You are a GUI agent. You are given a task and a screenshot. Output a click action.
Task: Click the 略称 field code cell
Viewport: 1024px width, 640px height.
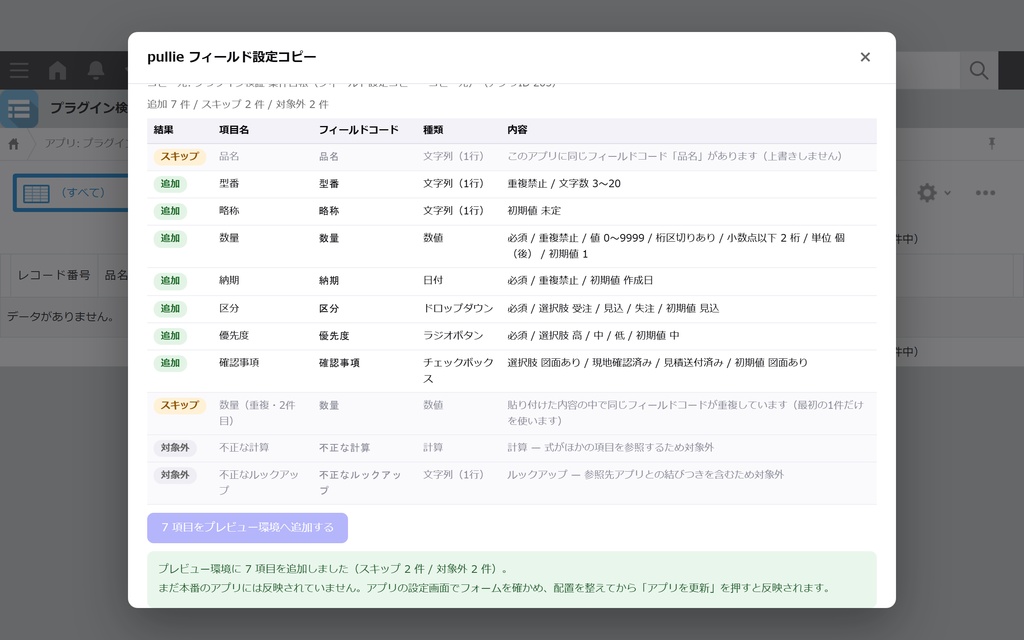pyautogui.click(x=329, y=211)
